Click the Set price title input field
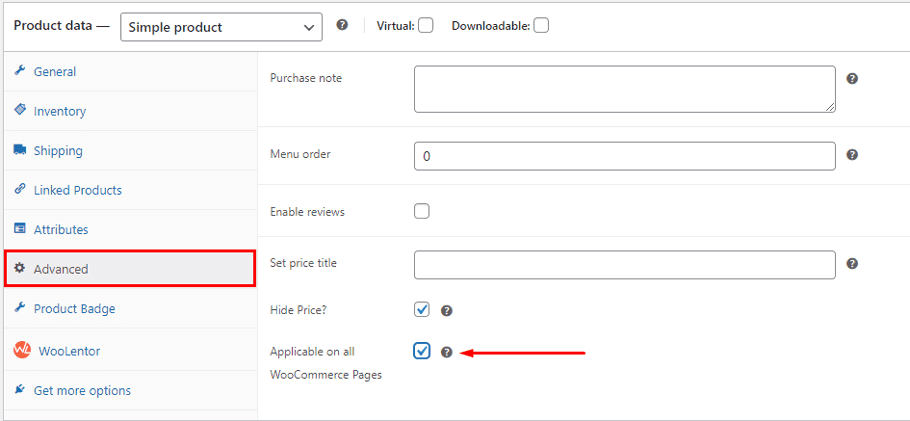 pos(625,265)
